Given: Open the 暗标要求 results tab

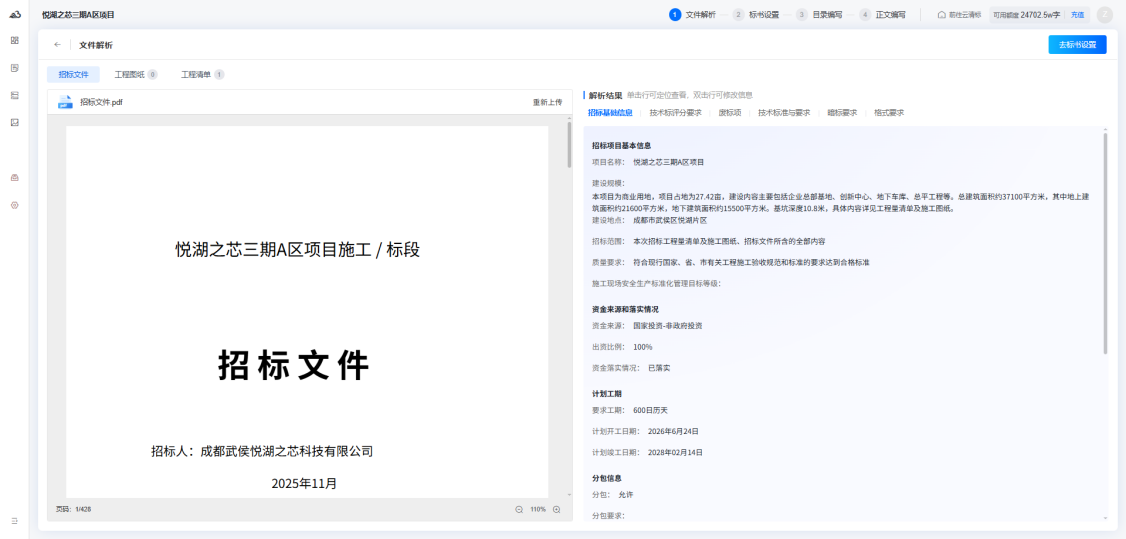Looking at the screenshot, I should click(842, 113).
